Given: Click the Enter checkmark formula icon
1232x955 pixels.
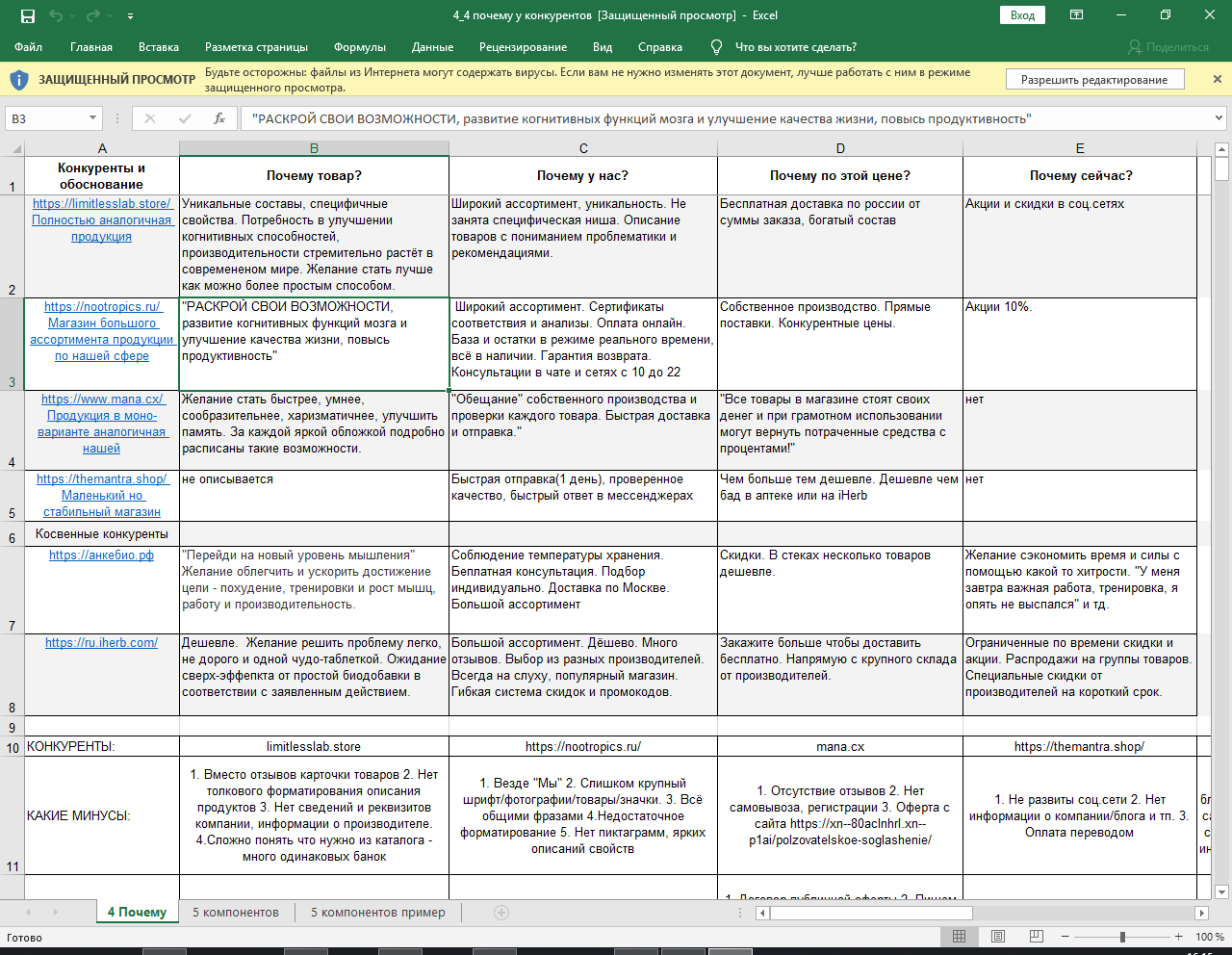Looking at the screenshot, I should [185, 118].
